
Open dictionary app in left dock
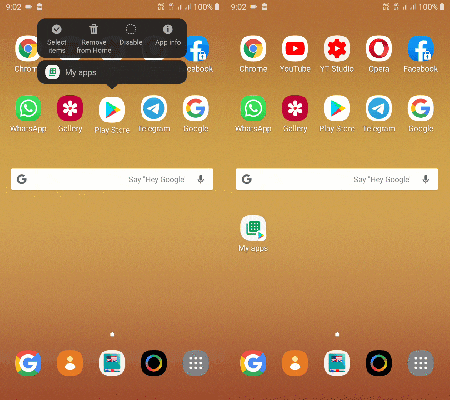click(x=112, y=363)
